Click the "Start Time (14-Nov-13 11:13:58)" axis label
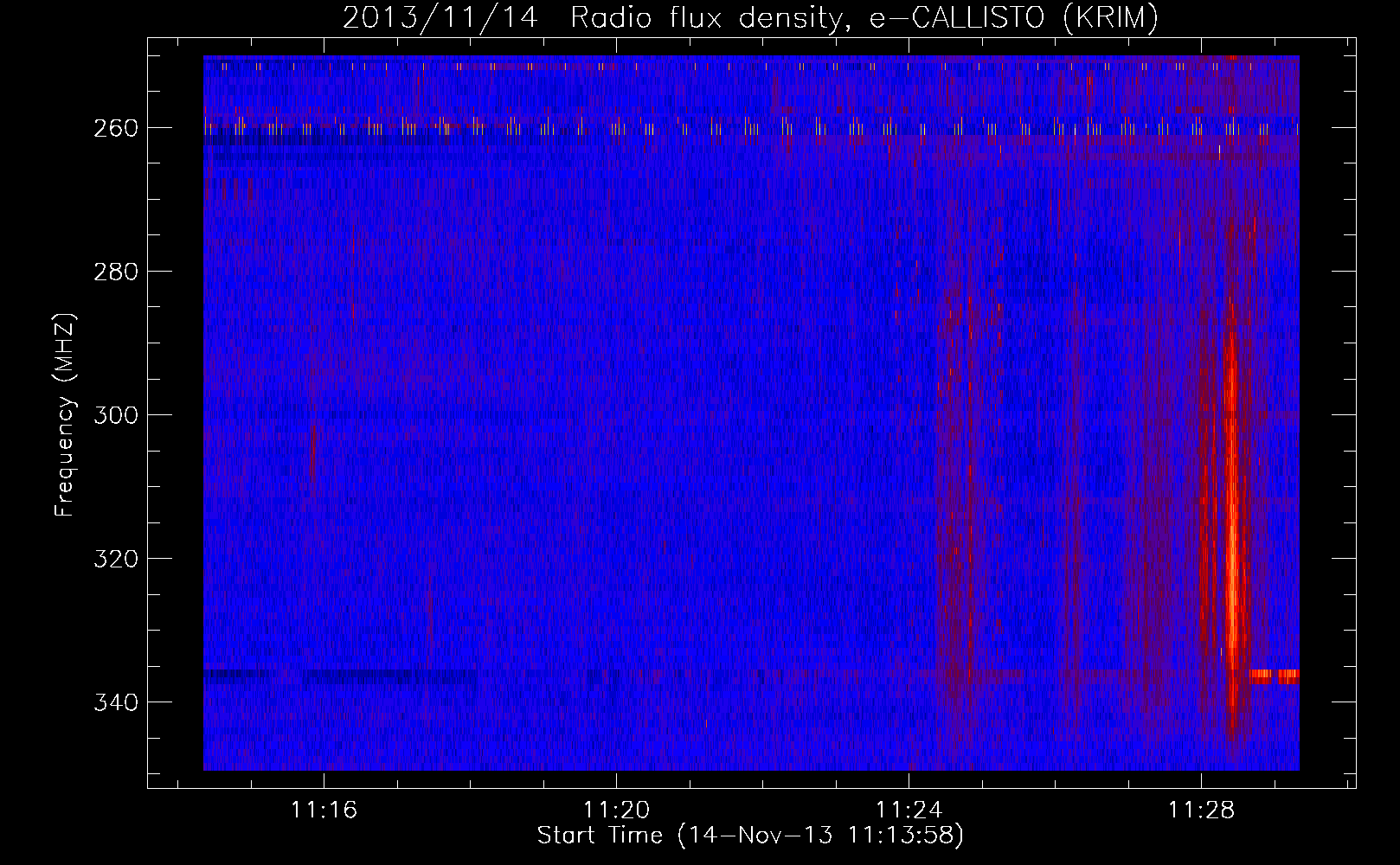 (x=750, y=836)
